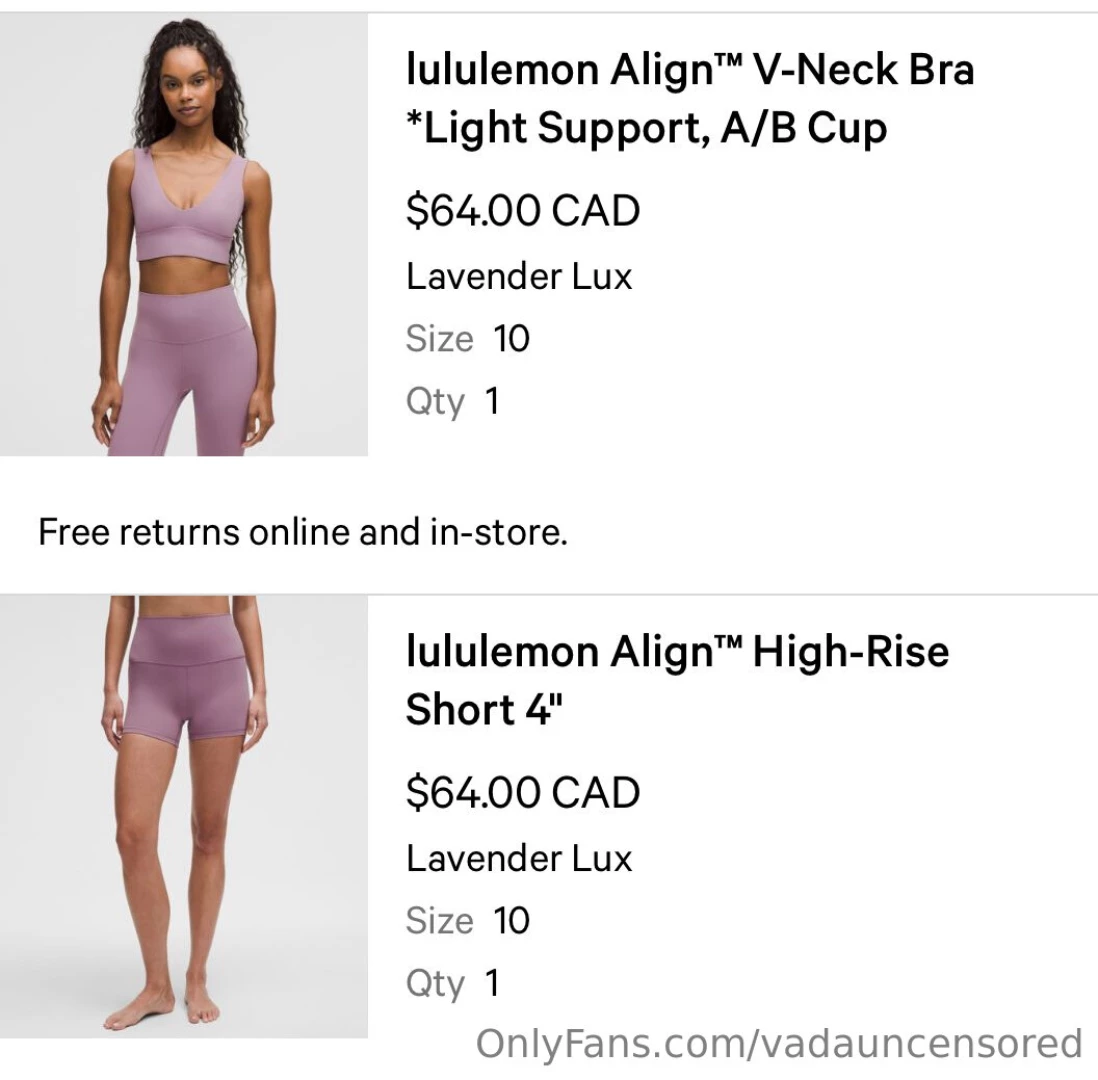
Task: Click the bra's Lavender Lux color label
Action: tap(519, 276)
